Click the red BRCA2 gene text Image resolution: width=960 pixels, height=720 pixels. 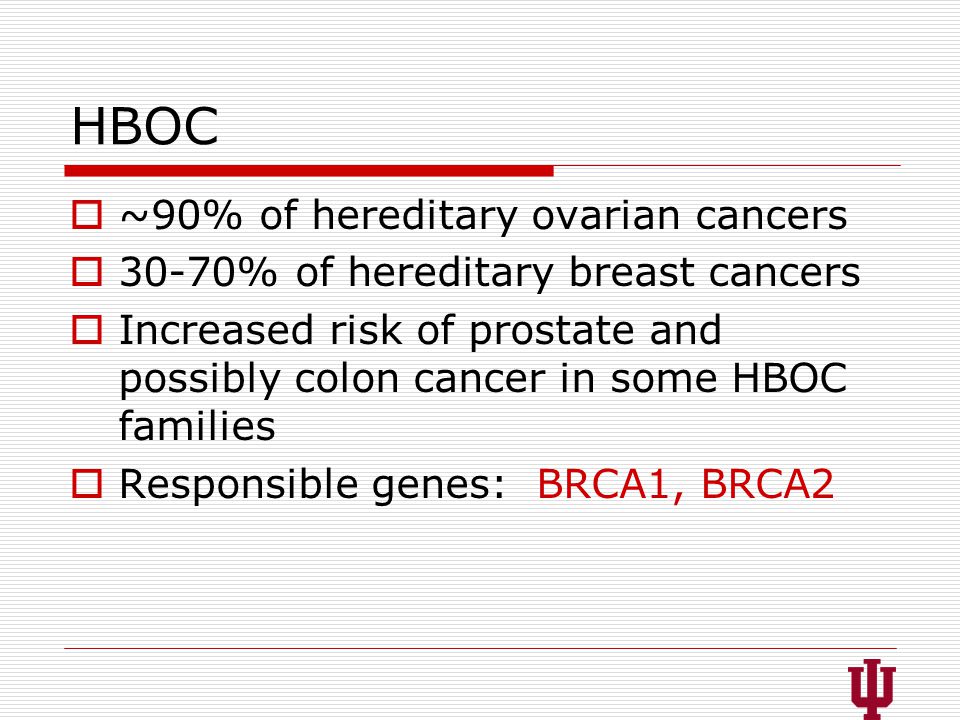(767, 484)
